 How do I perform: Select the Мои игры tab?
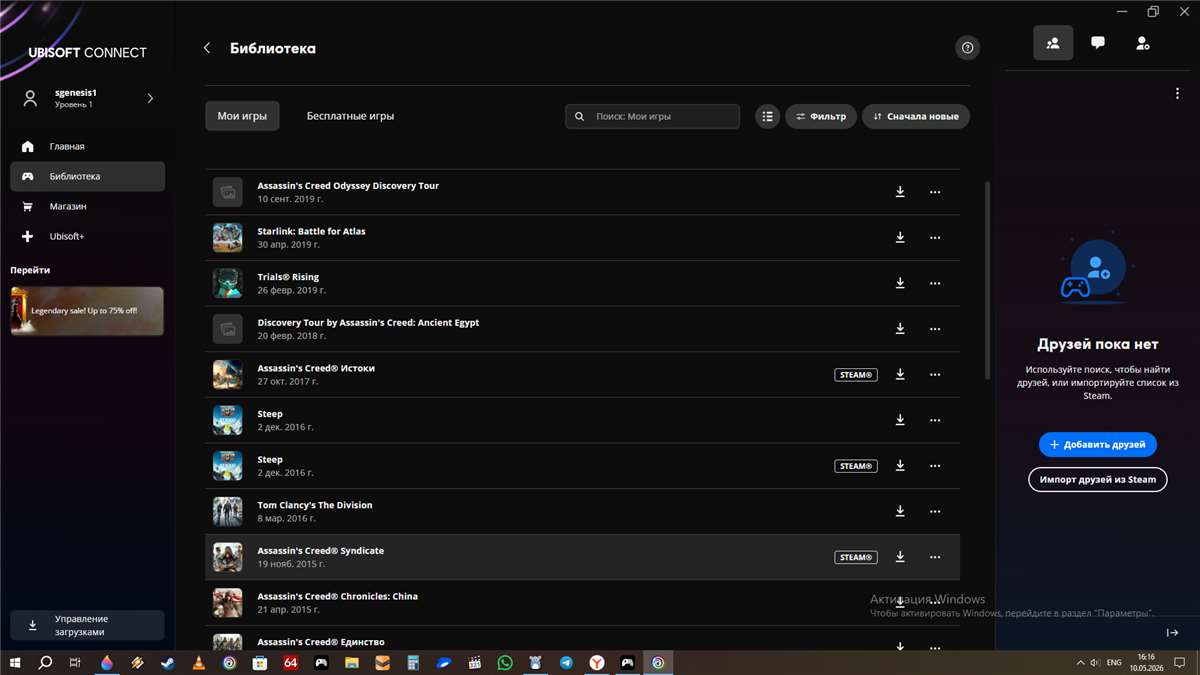(242, 116)
